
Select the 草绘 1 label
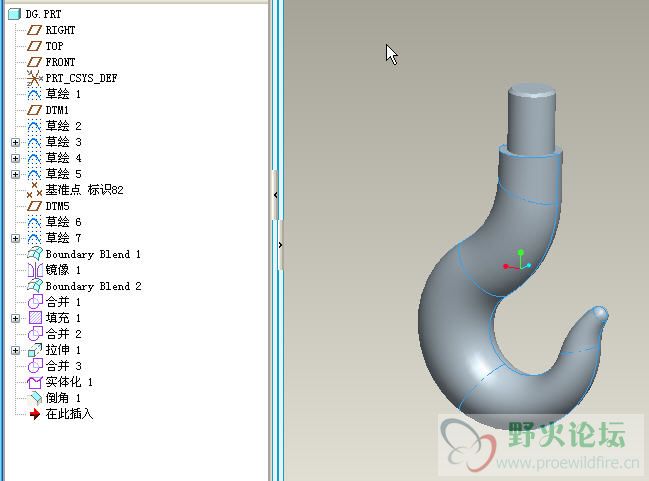pos(63,94)
